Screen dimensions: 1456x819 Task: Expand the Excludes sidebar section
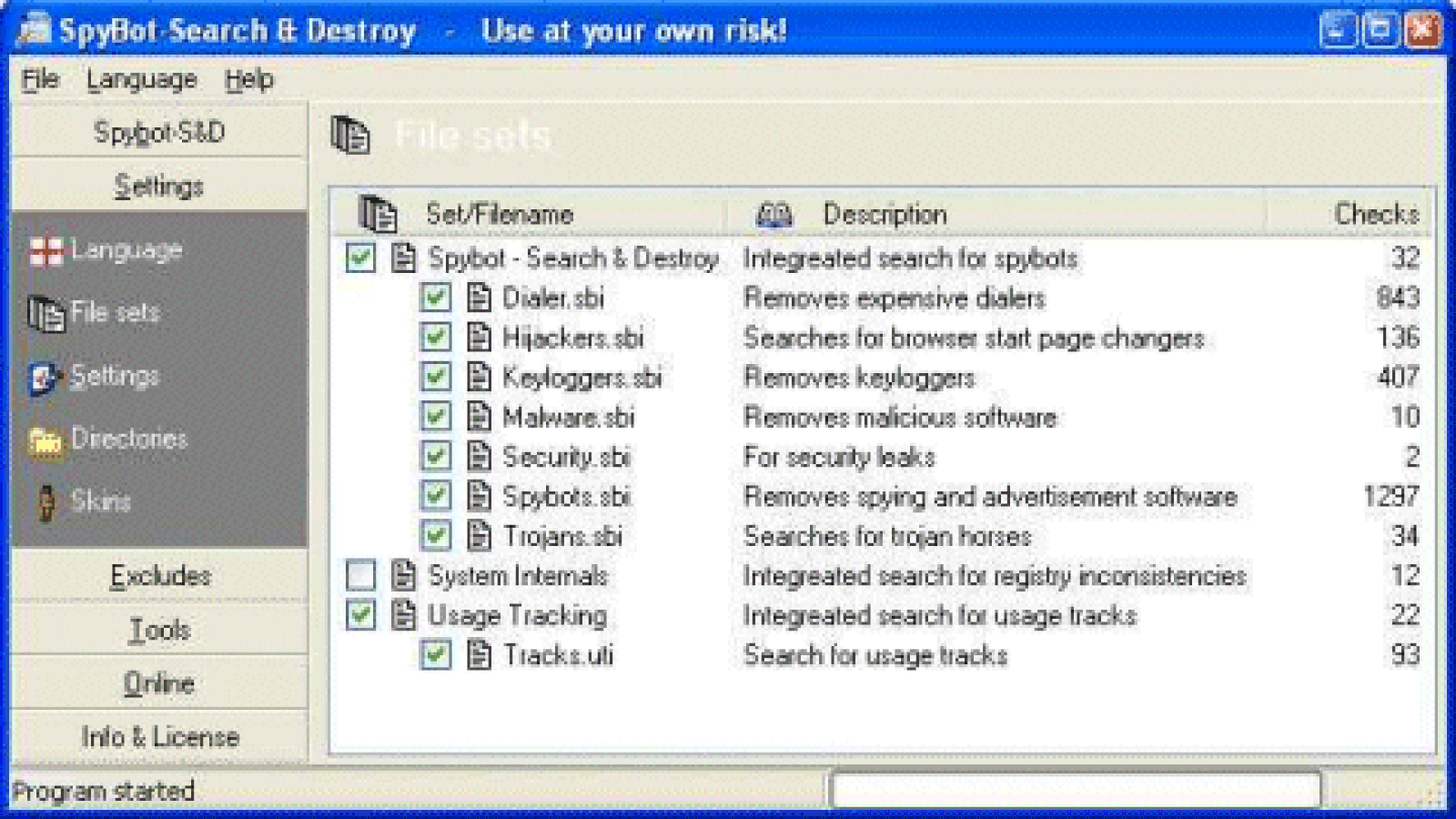[159, 575]
